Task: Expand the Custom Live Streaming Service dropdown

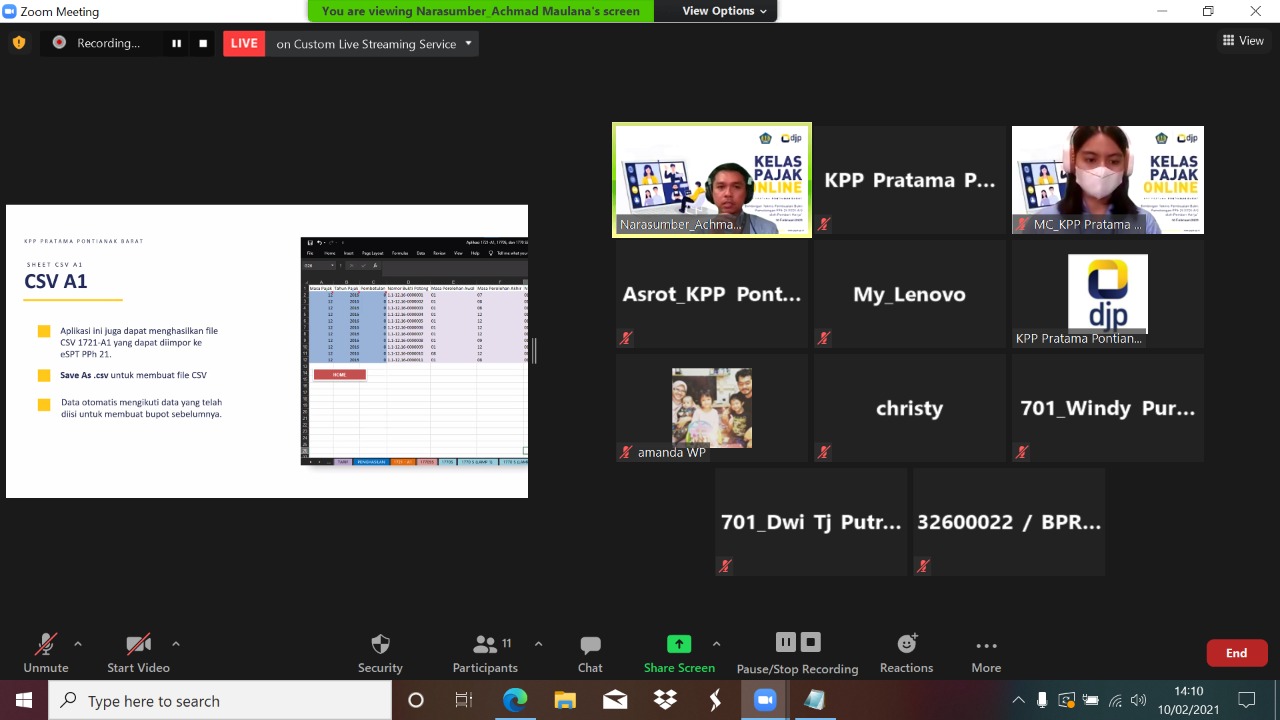Action: pyautogui.click(x=468, y=43)
